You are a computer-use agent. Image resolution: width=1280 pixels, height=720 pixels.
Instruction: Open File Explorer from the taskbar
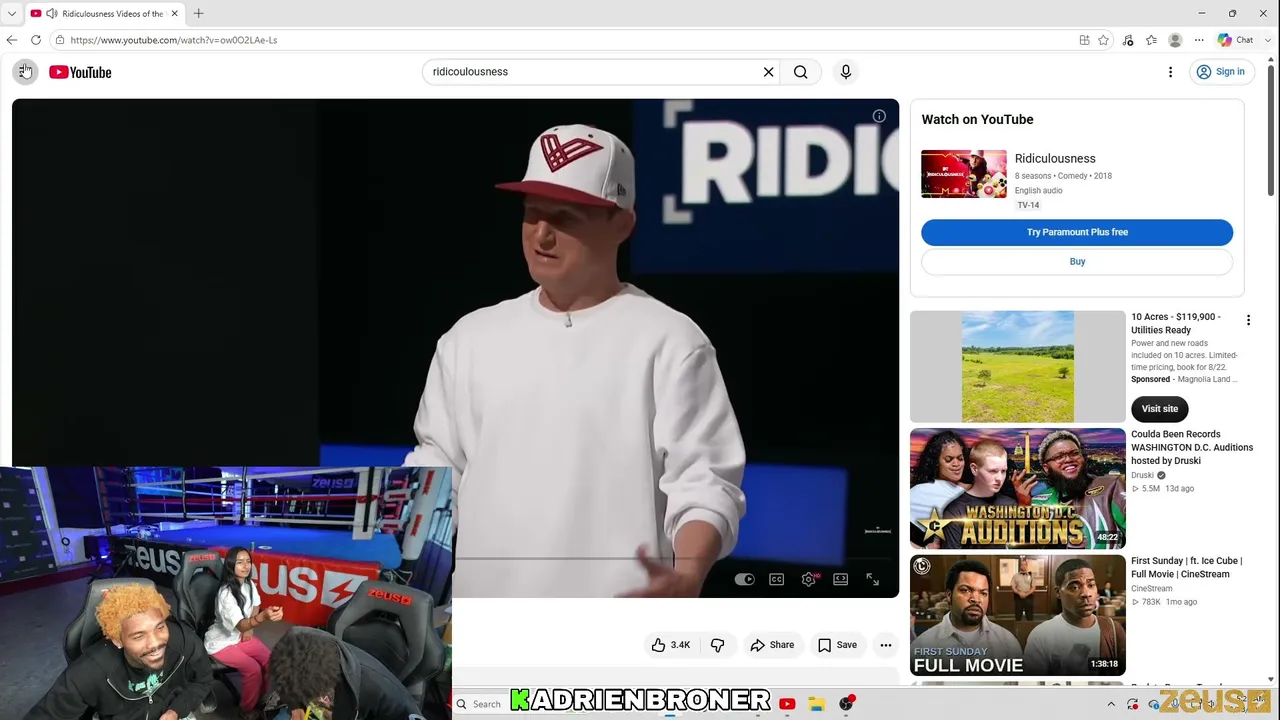pos(816,704)
